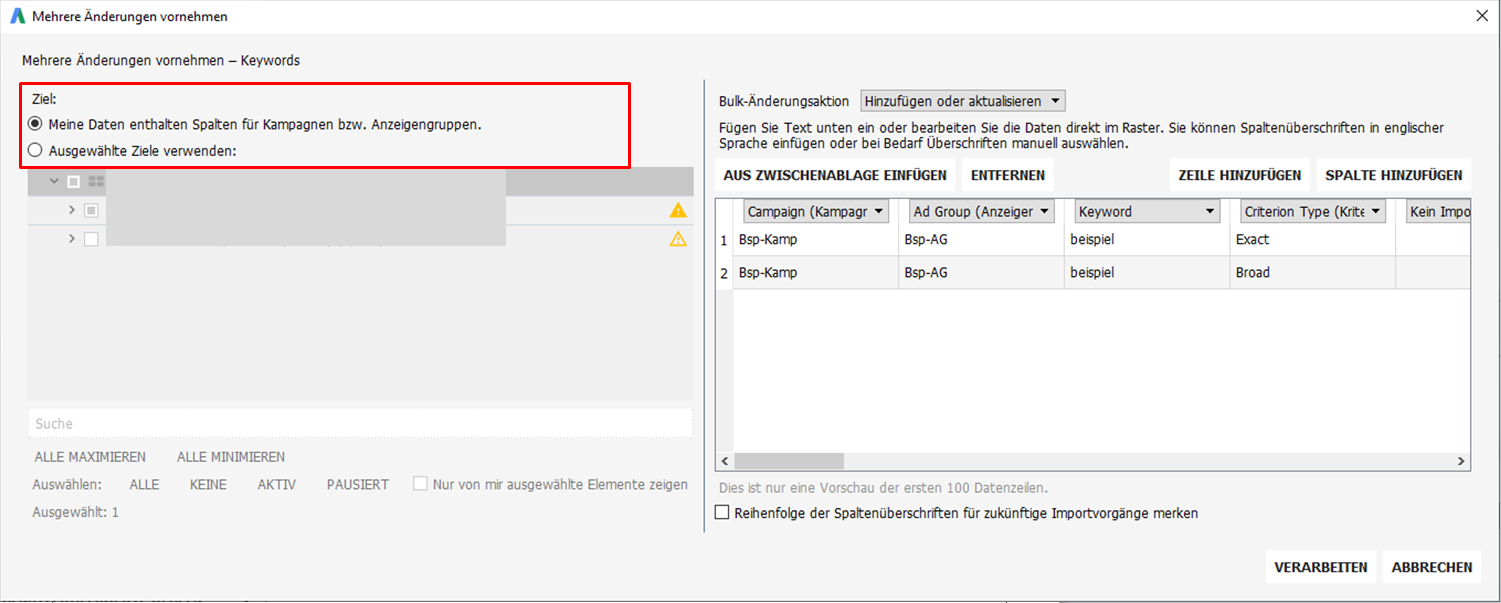1501x603 pixels.
Task: Click the VERARBEITEN button
Action: pos(1320,566)
